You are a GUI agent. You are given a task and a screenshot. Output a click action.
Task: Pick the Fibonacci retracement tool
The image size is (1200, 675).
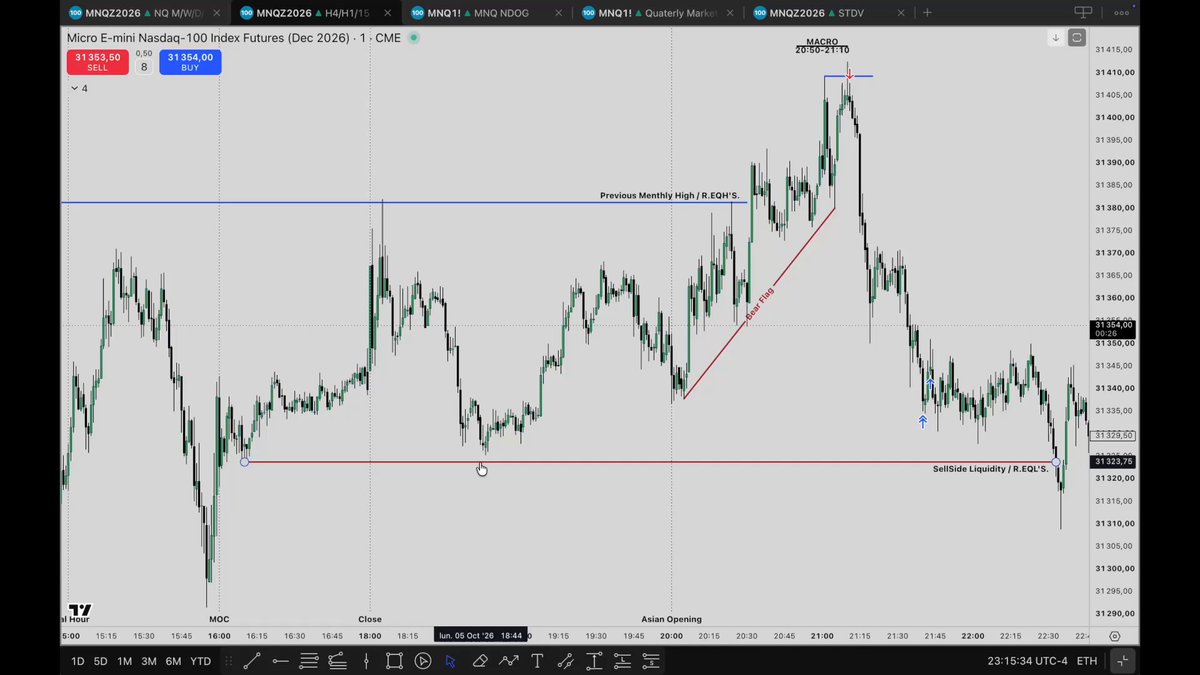309,661
